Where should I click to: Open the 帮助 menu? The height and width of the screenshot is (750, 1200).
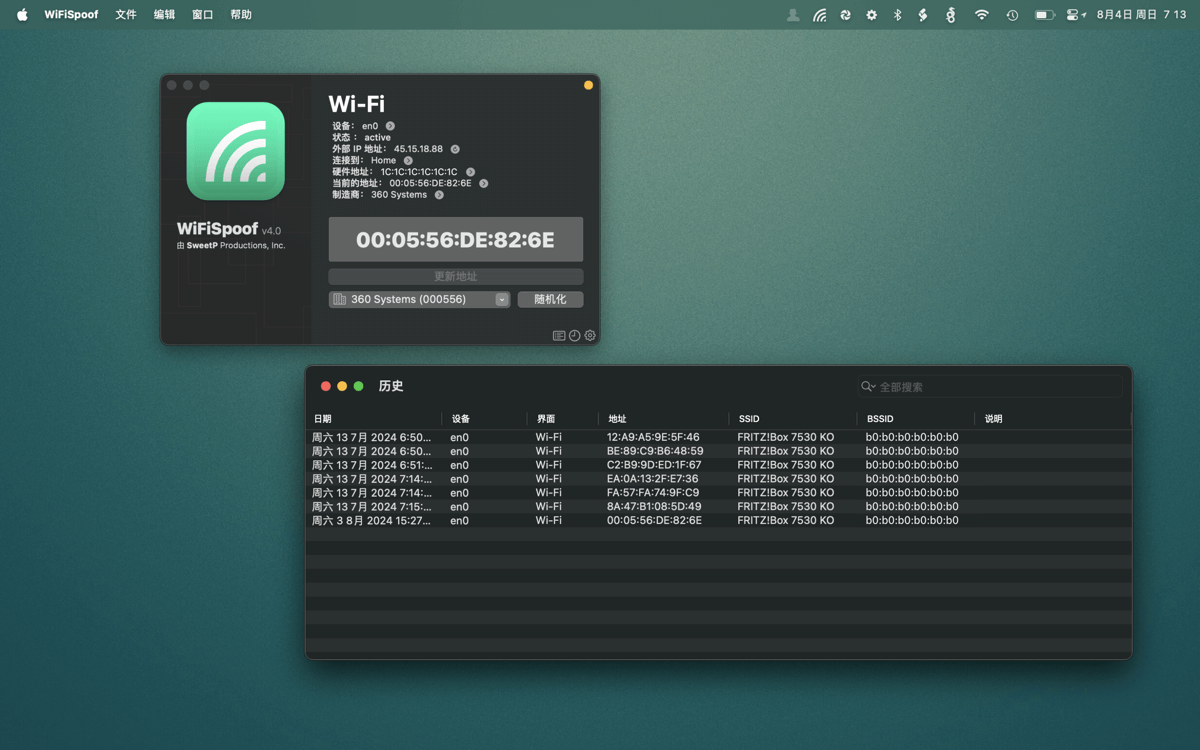click(241, 15)
